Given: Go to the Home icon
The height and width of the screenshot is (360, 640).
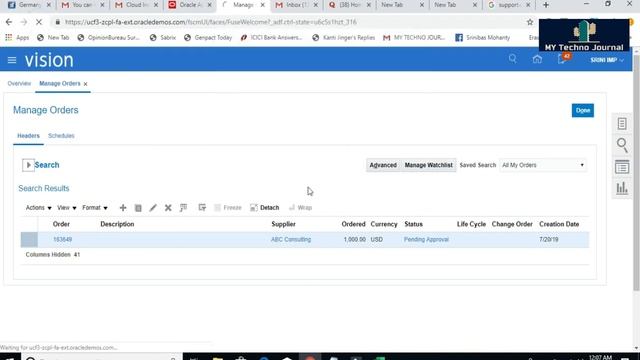Looking at the screenshot, I should click(x=537, y=59).
